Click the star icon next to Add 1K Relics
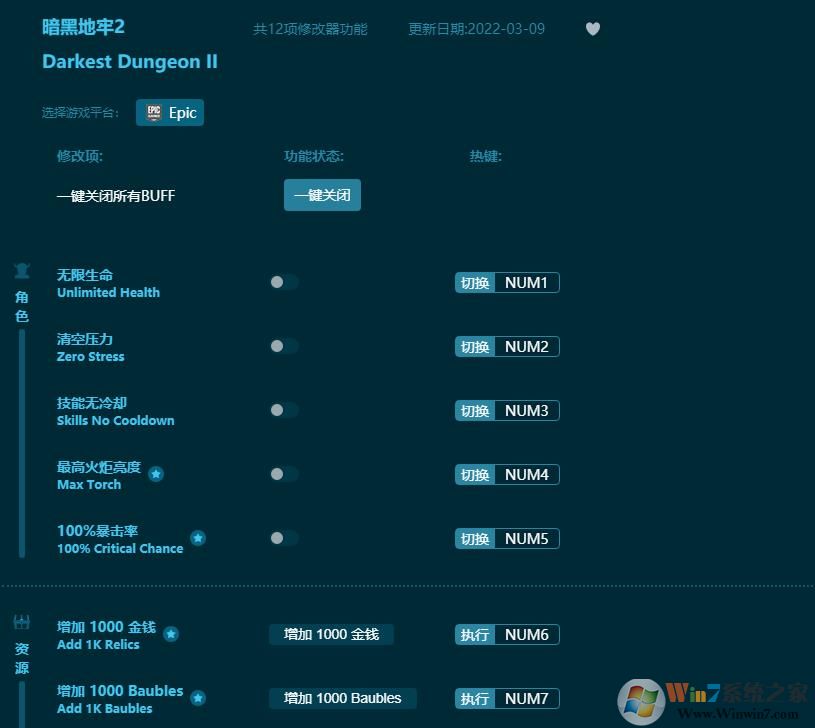 pyautogui.click(x=171, y=634)
